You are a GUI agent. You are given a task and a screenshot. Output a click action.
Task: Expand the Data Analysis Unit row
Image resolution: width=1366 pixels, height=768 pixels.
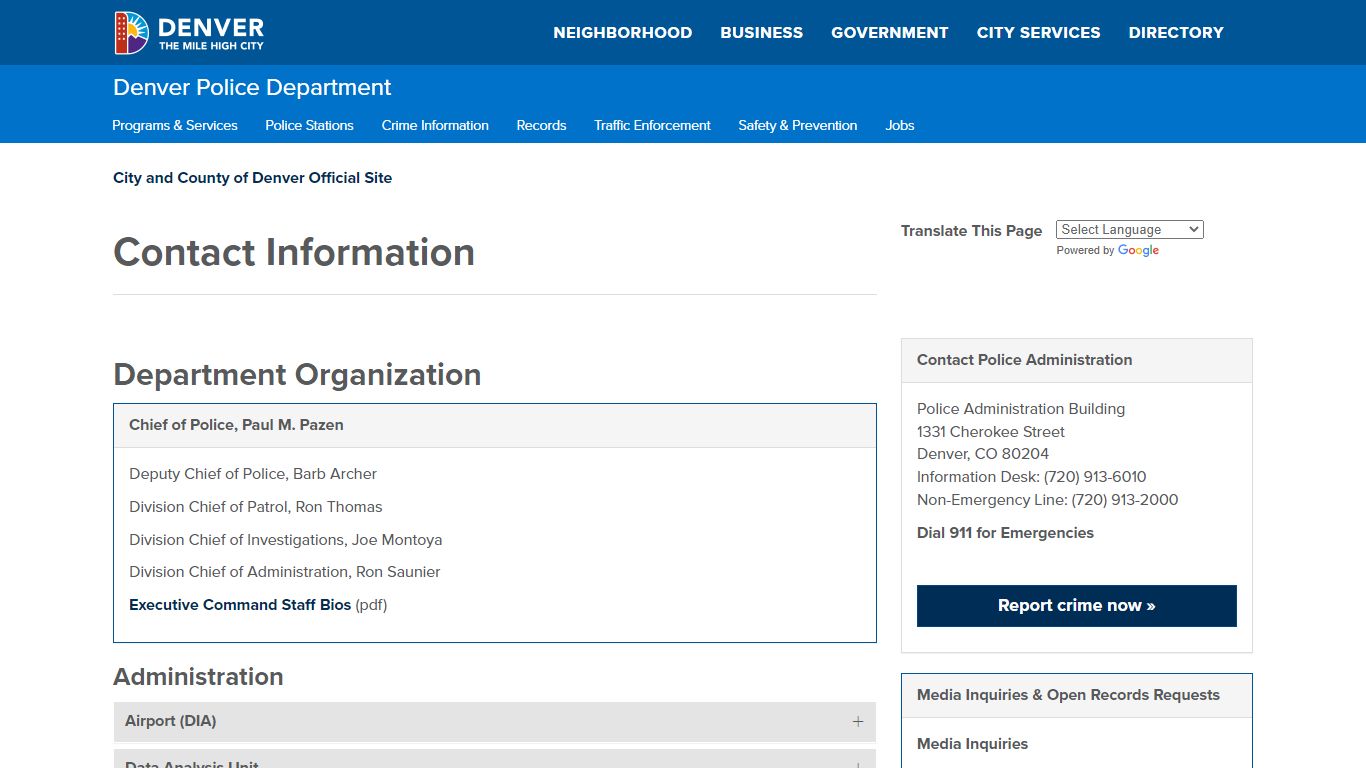494,759
